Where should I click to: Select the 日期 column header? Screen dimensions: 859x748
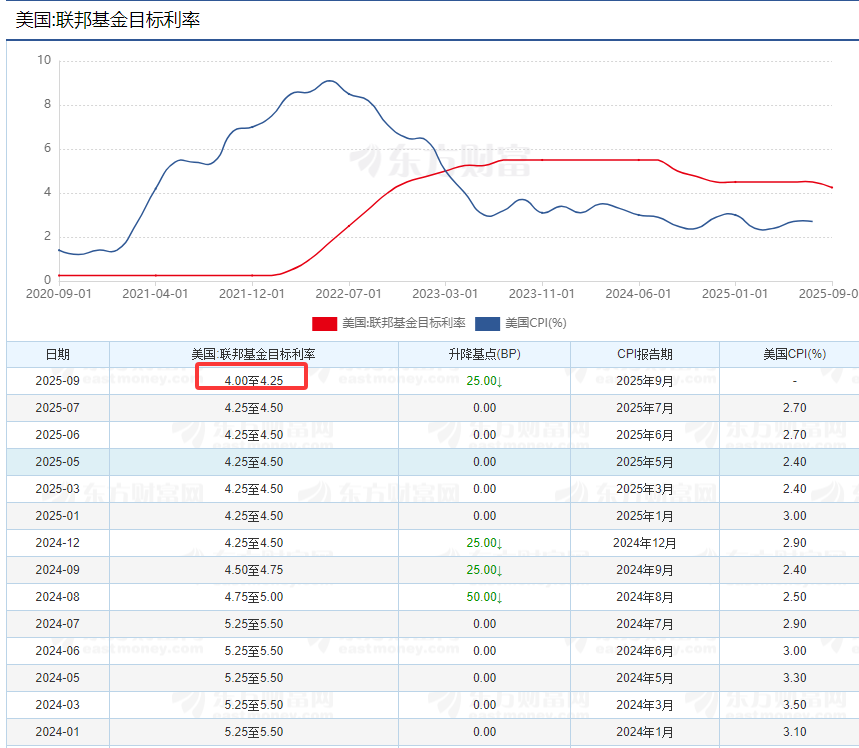(58, 354)
